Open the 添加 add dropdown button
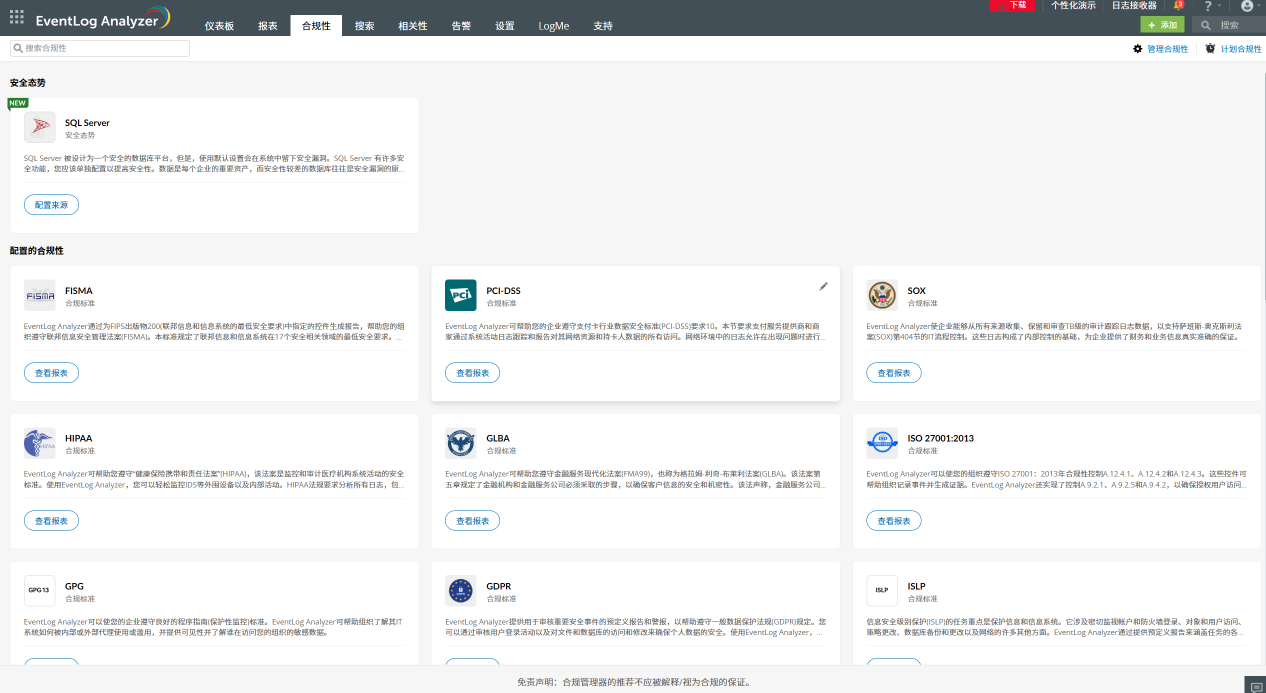The width and height of the screenshot is (1266, 693). click(1163, 25)
